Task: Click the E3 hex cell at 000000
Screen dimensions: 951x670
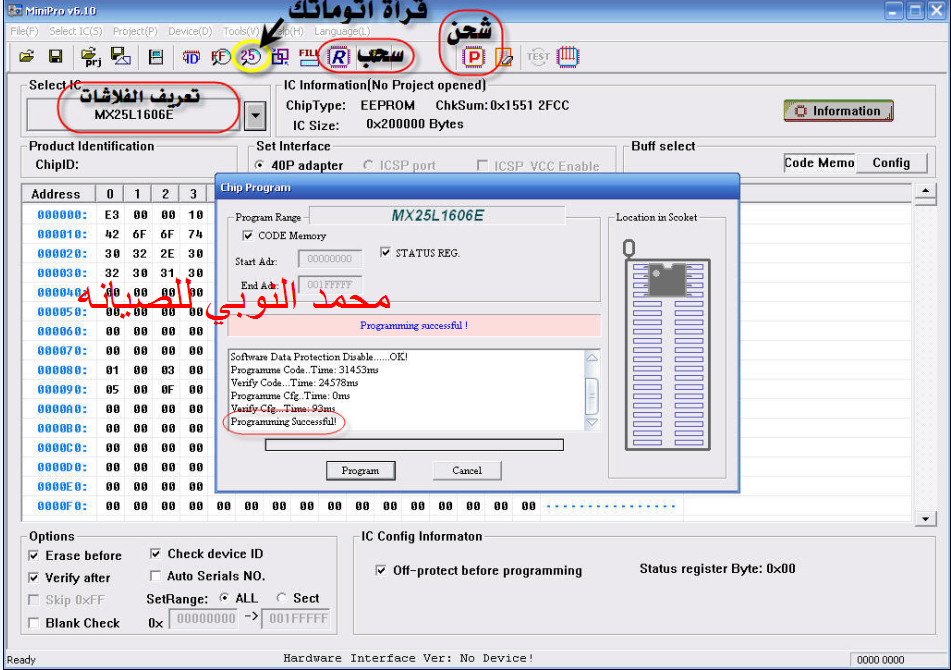Action: pyautogui.click(x=112, y=215)
